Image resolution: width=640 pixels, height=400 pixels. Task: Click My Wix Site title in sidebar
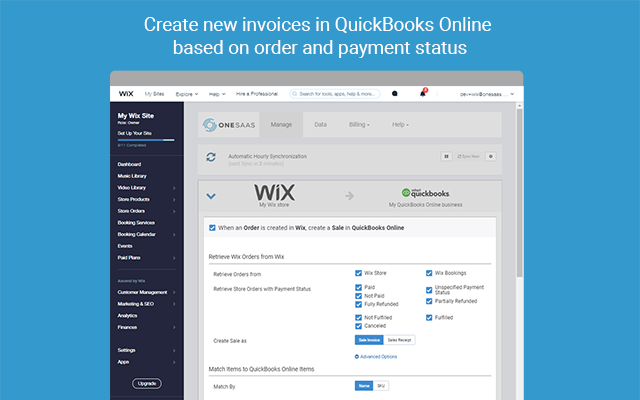136,116
